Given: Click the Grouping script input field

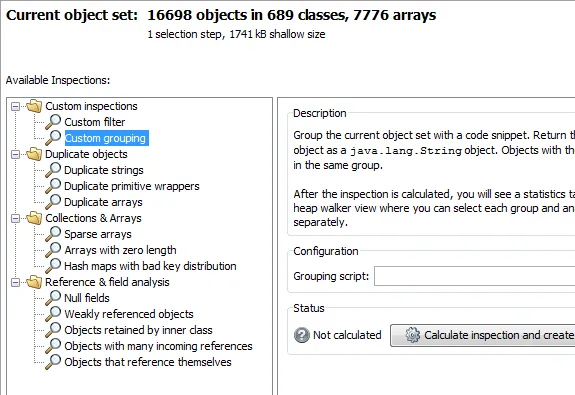Looking at the screenshot, I should click(x=475, y=276).
